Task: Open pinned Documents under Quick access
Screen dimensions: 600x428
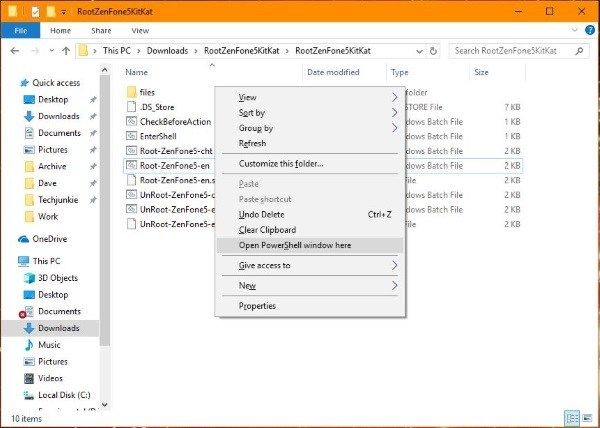Action: coord(59,133)
